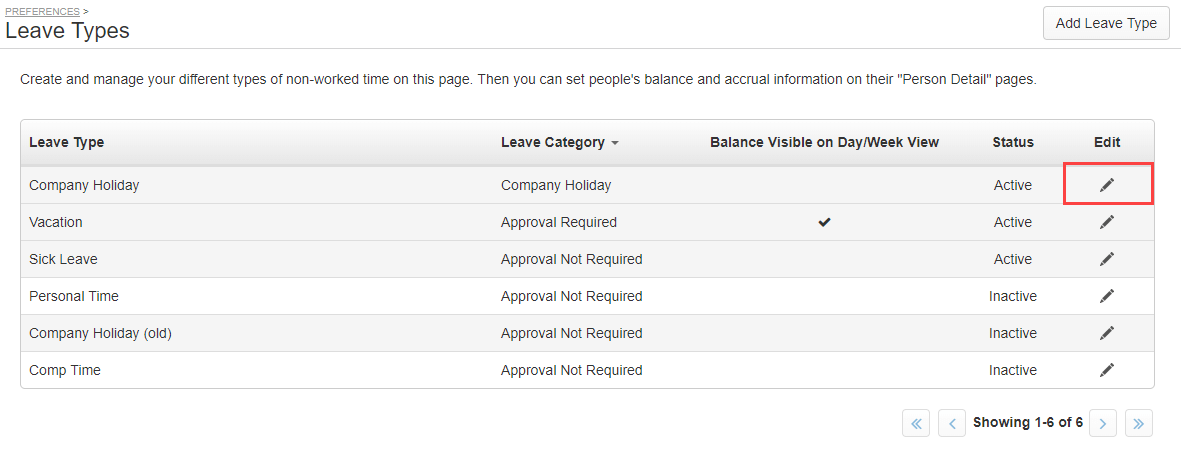Go to the previous page
Viewport: 1181px width, 456px height.
952,423
